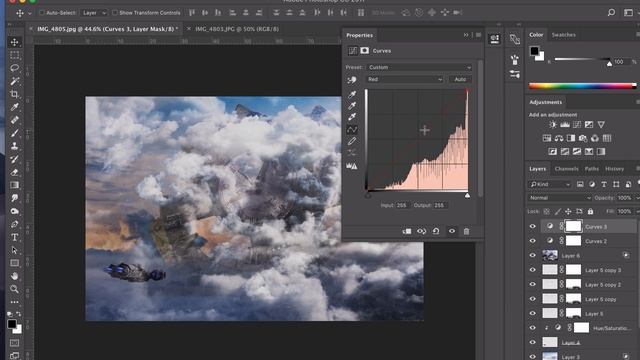Select the draw curve pencil icon
640x360 pixels.
pyautogui.click(x=352, y=141)
